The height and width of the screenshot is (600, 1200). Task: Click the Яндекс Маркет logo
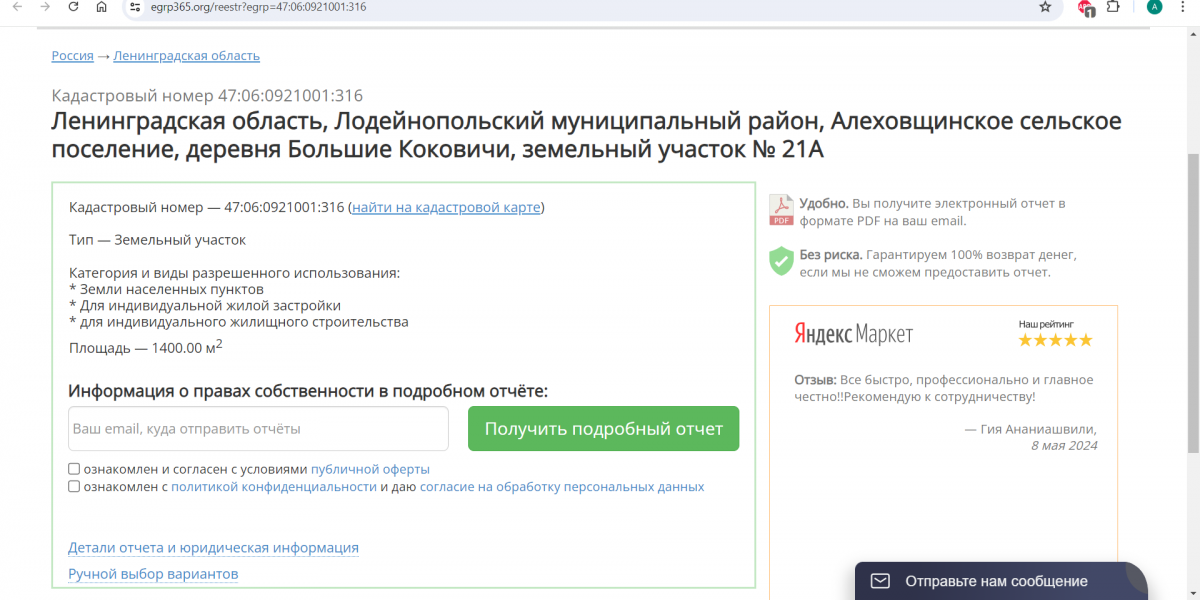853,334
